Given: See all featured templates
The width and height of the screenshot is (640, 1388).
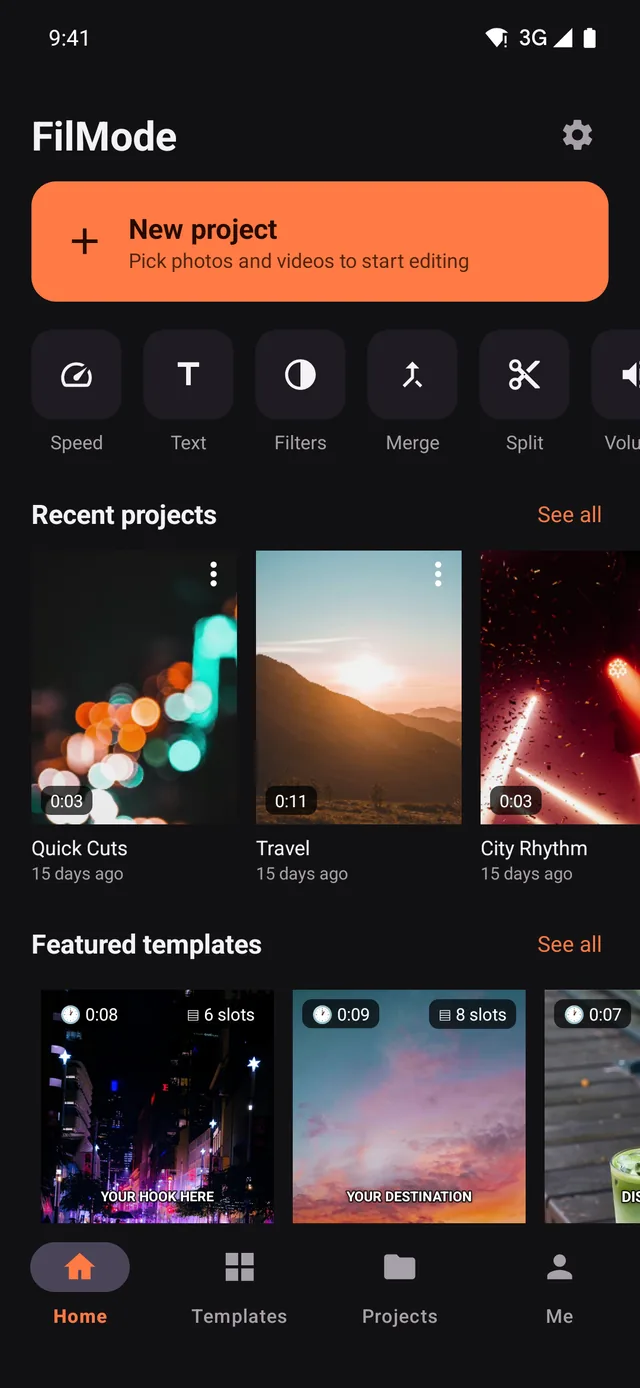Looking at the screenshot, I should pos(569,945).
